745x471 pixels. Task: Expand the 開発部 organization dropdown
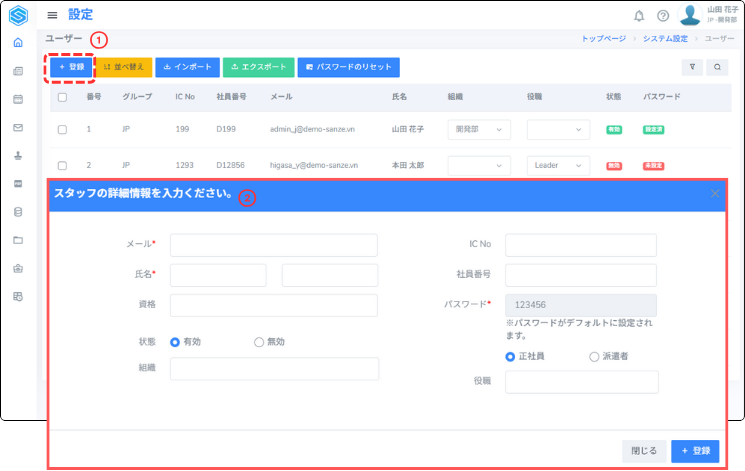pos(481,129)
